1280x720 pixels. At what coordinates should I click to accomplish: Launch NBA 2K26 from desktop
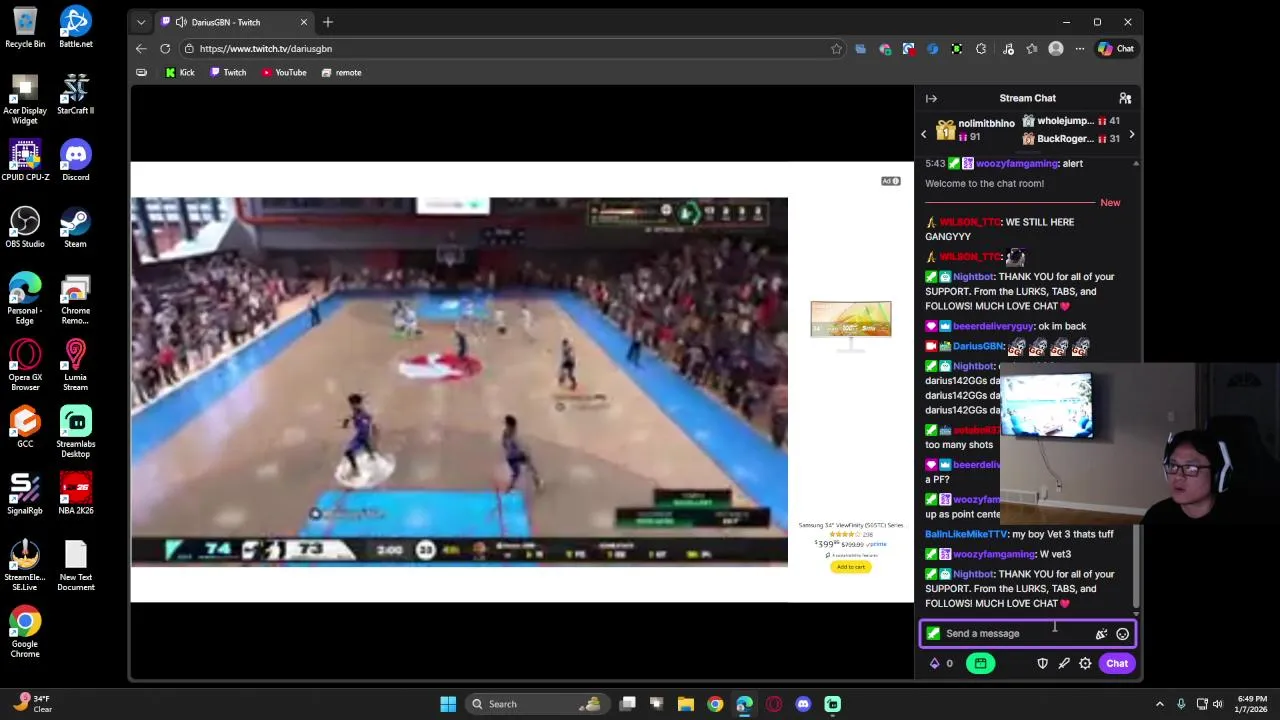click(x=75, y=494)
